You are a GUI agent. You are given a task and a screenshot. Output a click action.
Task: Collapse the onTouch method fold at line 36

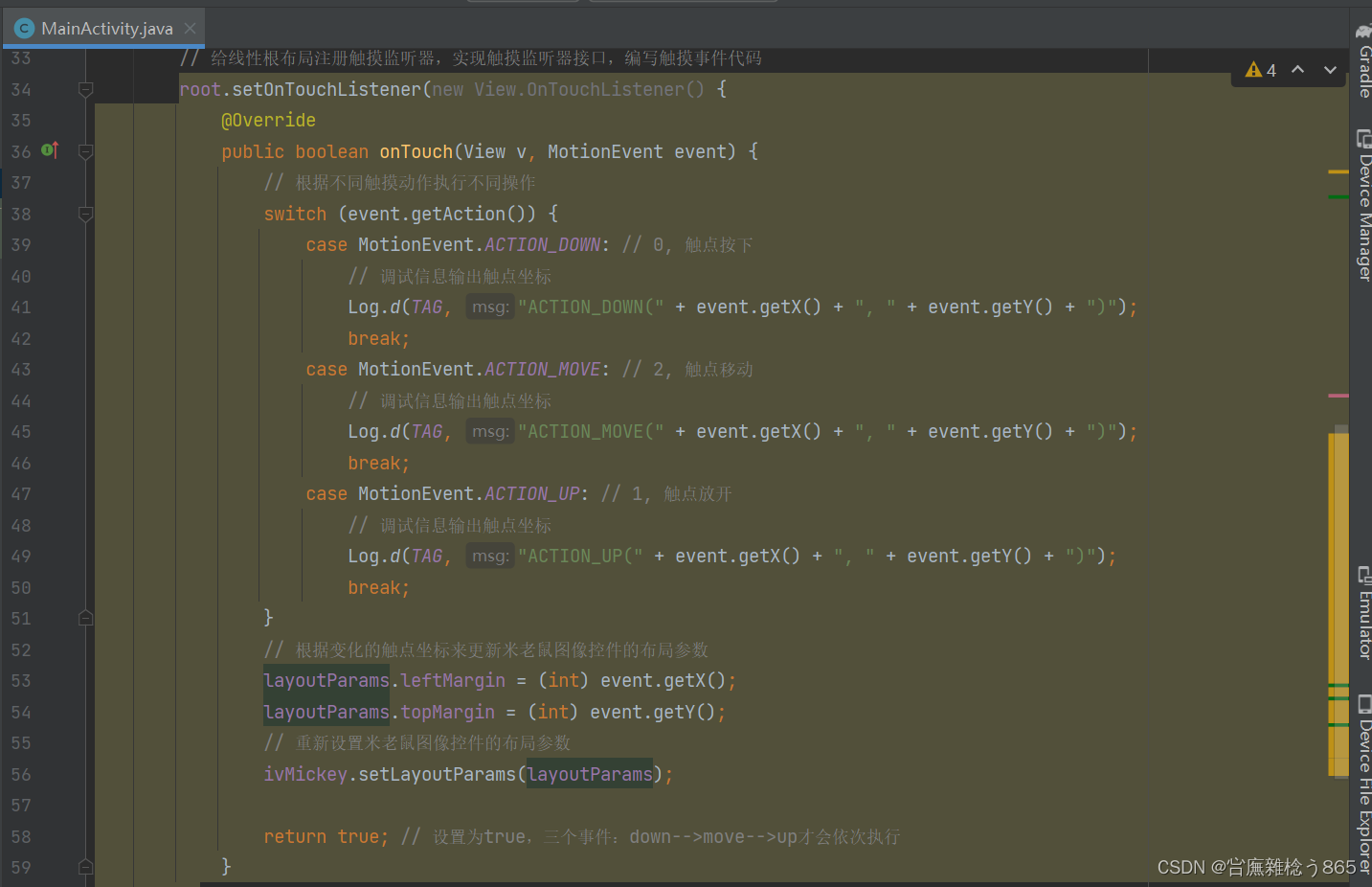coord(85,151)
